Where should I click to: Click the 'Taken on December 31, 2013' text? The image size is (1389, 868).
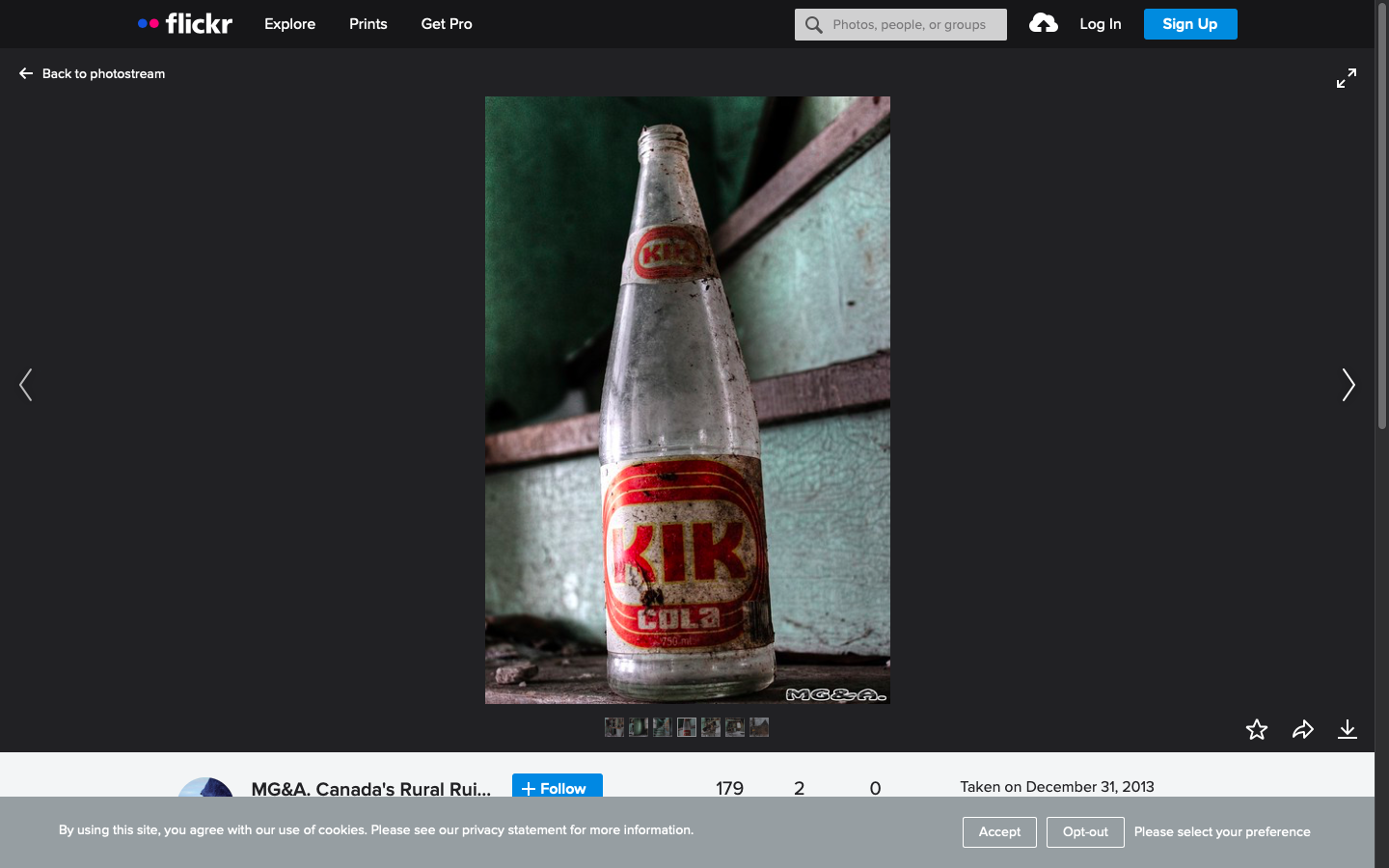click(x=1057, y=787)
